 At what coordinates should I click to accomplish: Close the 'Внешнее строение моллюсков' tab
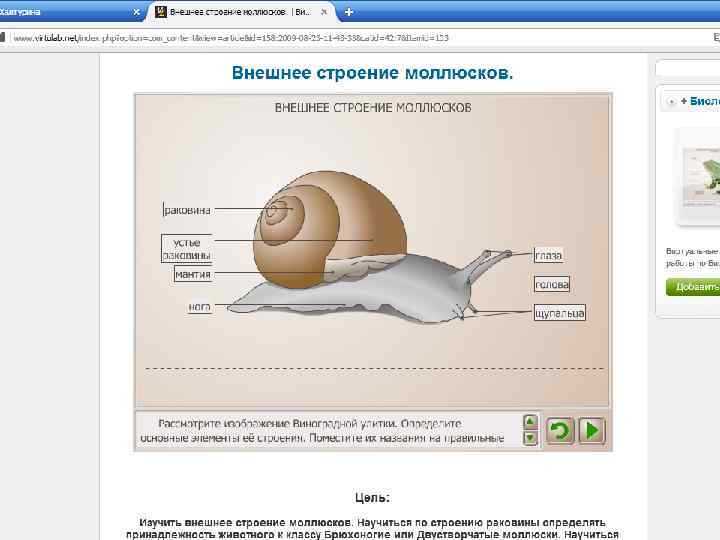pos(324,12)
